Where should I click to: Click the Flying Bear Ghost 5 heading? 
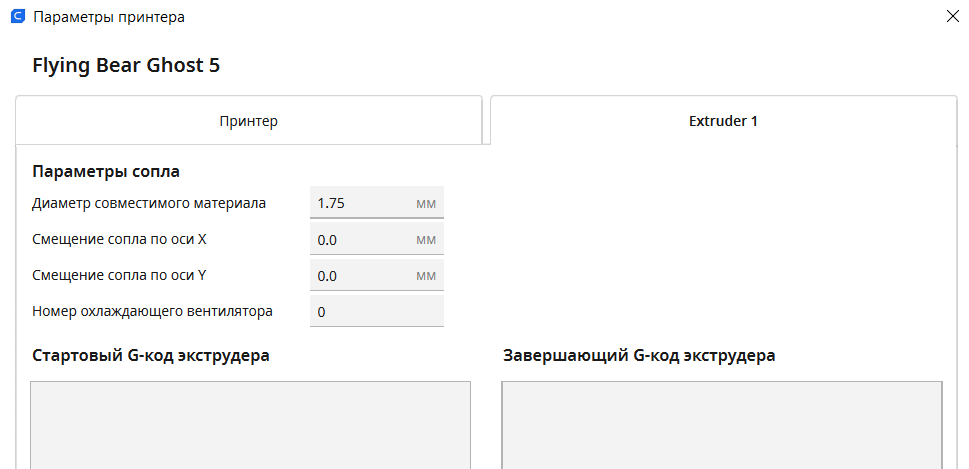126,65
